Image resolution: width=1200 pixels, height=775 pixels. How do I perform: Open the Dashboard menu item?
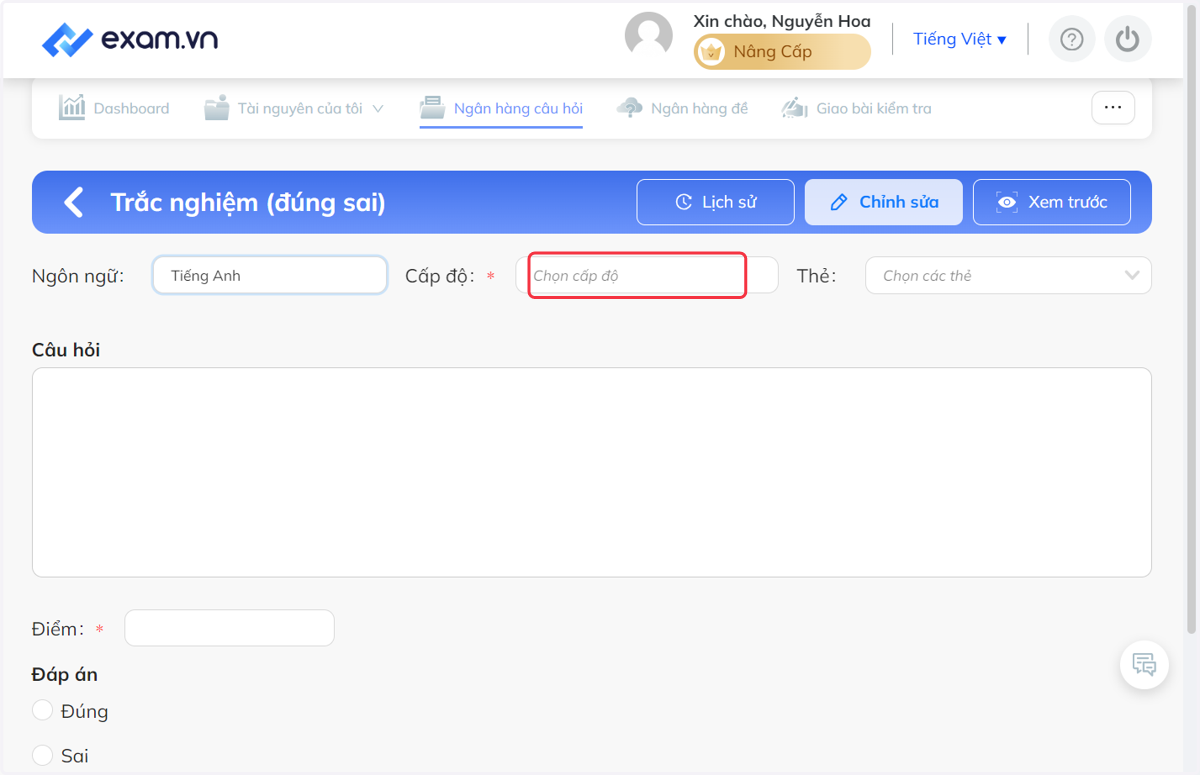tap(114, 108)
